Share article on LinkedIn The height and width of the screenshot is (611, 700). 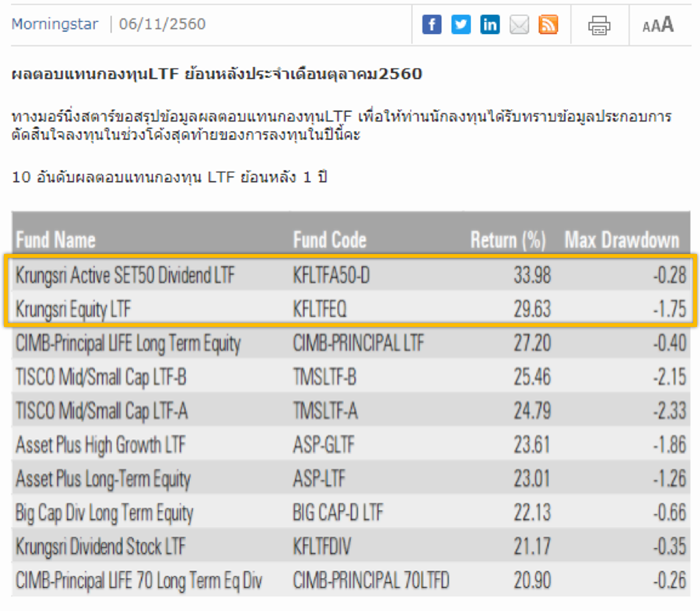point(490,25)
